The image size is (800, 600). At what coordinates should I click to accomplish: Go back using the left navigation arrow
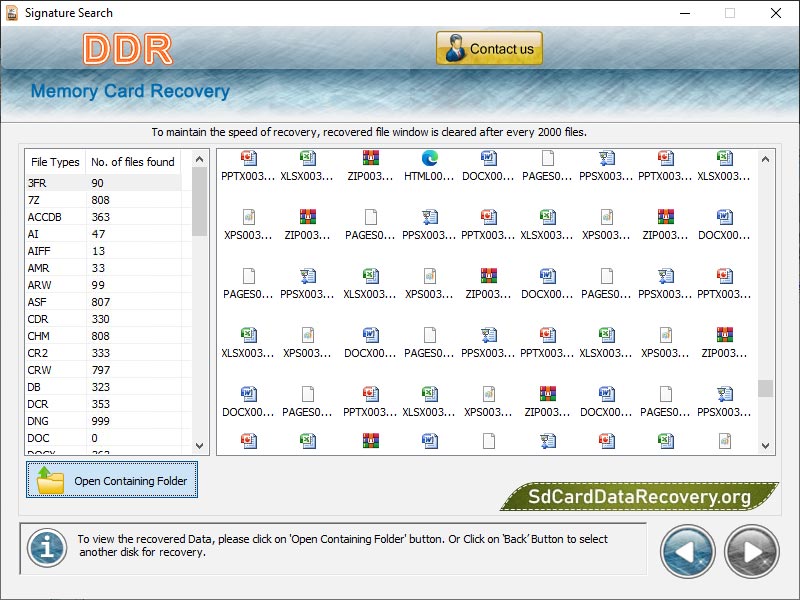tap(687, 551)
